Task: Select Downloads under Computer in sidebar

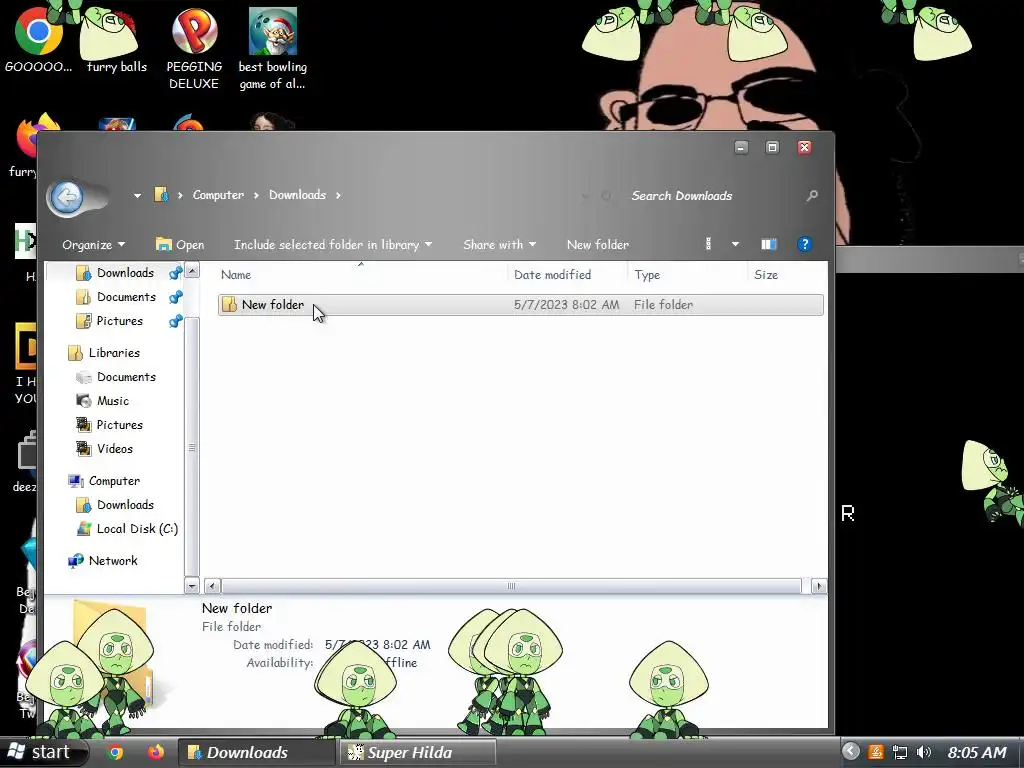Action: (x=125, y=505)
